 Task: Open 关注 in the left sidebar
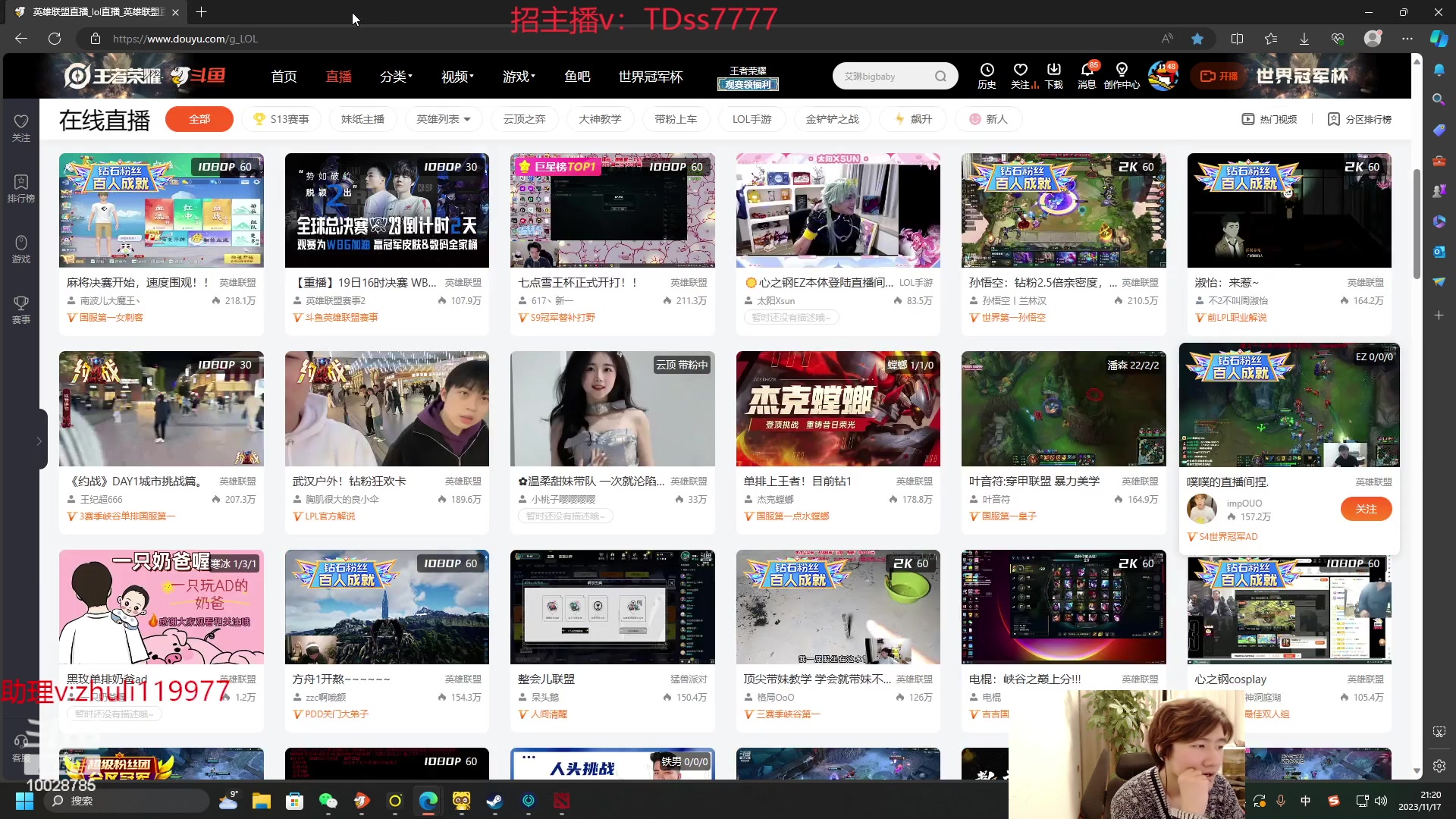(x=21, y=127)
